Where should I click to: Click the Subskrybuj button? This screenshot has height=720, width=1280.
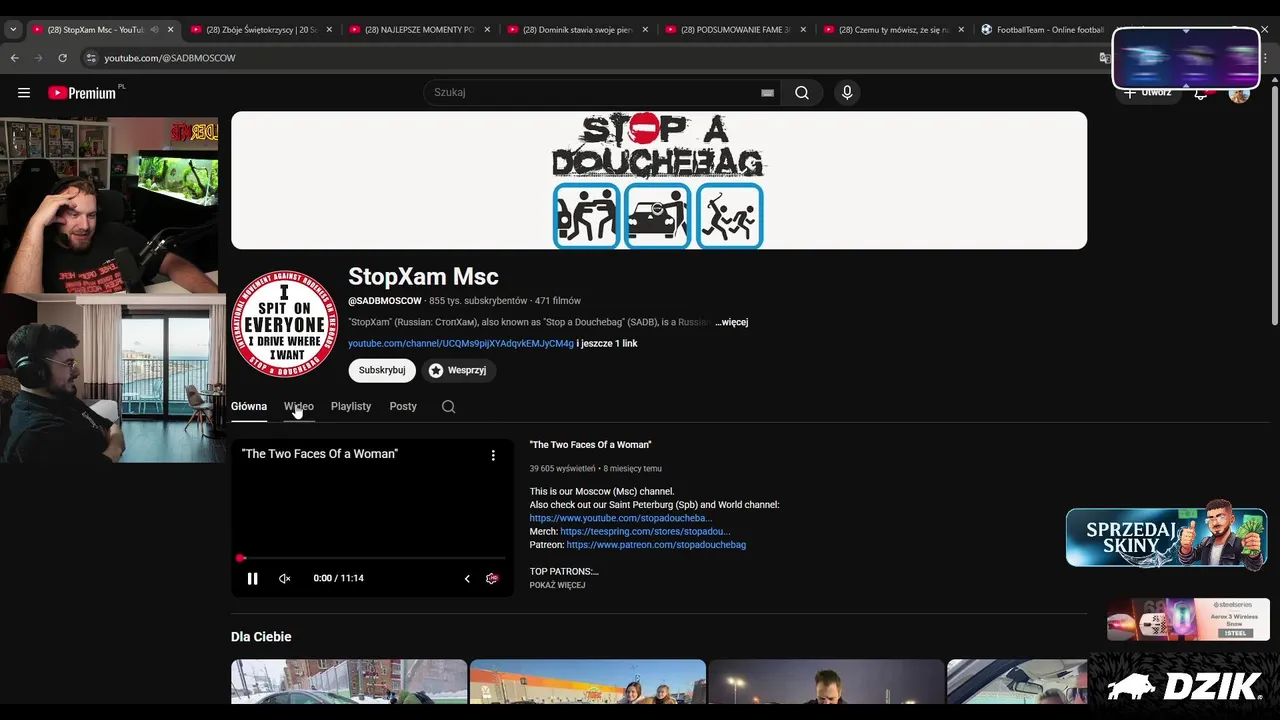pyautogui.click(x=382, y=370)
